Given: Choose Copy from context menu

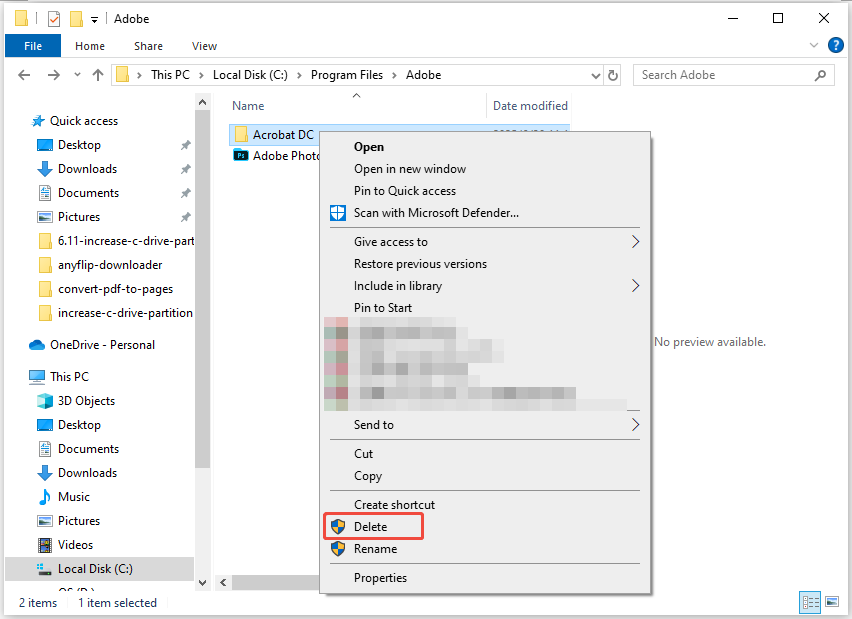Looking at the screenshot, I should pyautogui.click(x=368, y=476).
